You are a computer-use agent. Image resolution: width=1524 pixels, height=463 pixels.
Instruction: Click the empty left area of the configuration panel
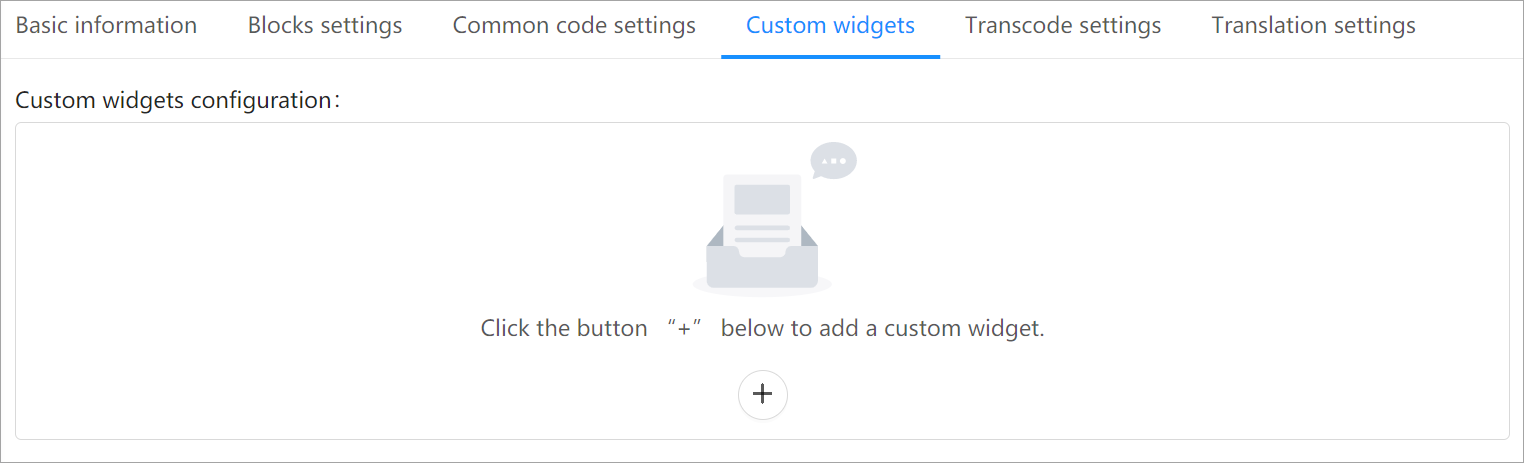point(250,280)
